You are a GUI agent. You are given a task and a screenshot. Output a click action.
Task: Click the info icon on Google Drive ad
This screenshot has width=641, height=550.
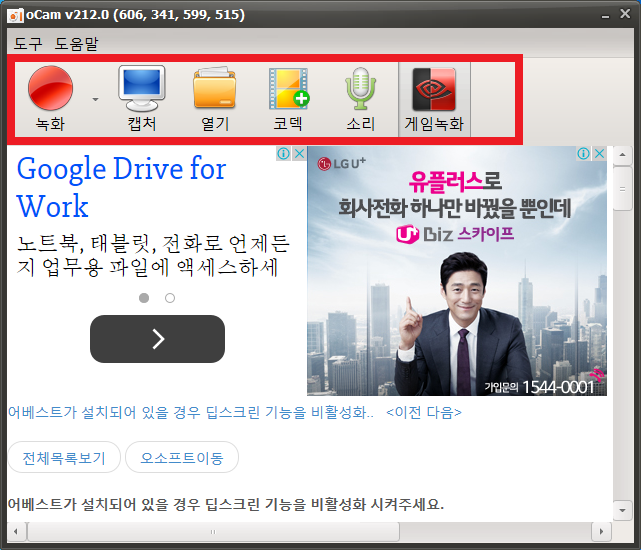(283, 154)
